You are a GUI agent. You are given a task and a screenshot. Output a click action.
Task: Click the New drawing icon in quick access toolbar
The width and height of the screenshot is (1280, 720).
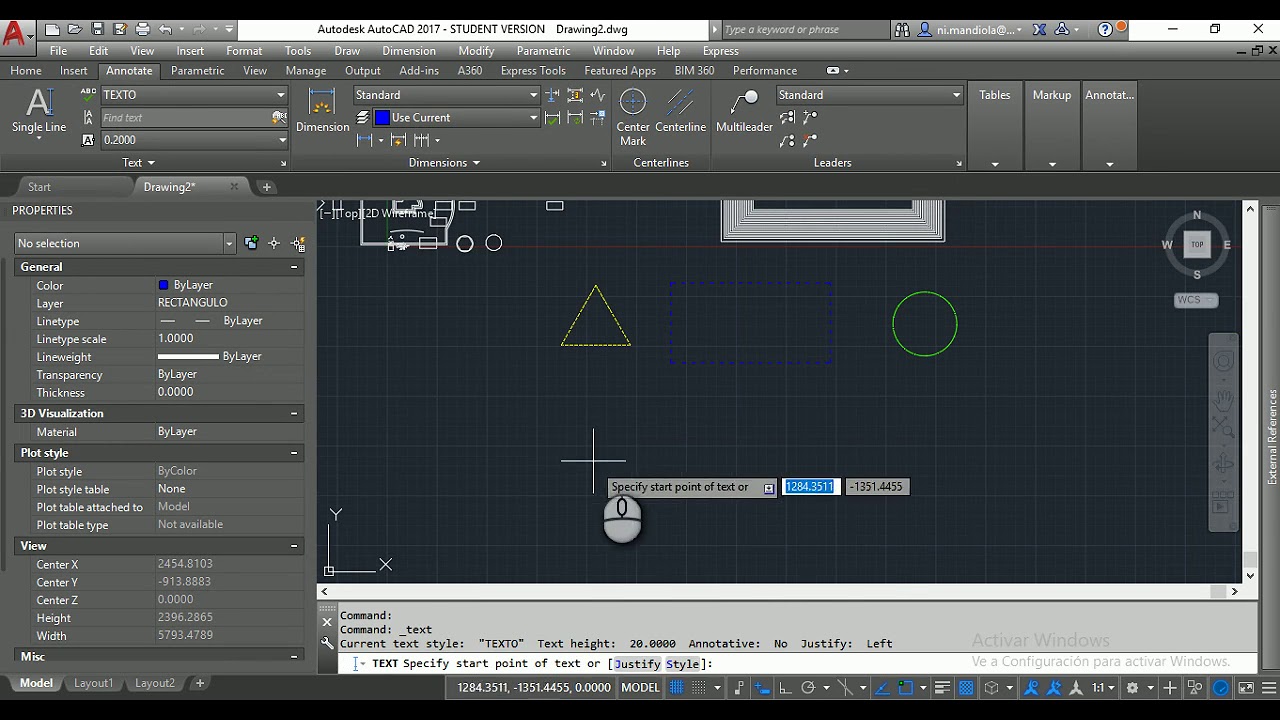(x=53, y=29)
